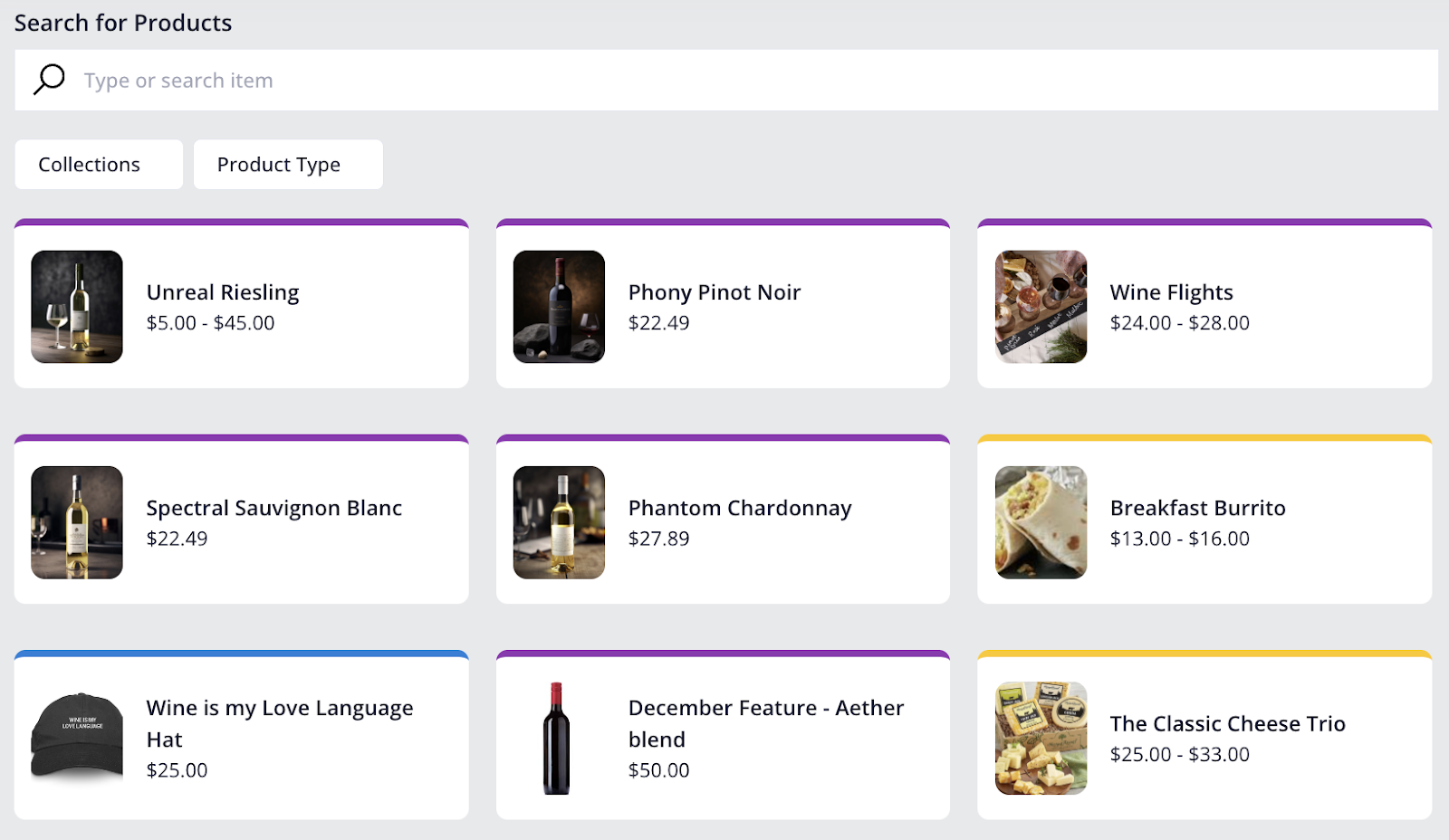The width and height of the screenshot is (1449, 840).
Task: Open the Unreal Riesling product title
Action: point(223,292)
